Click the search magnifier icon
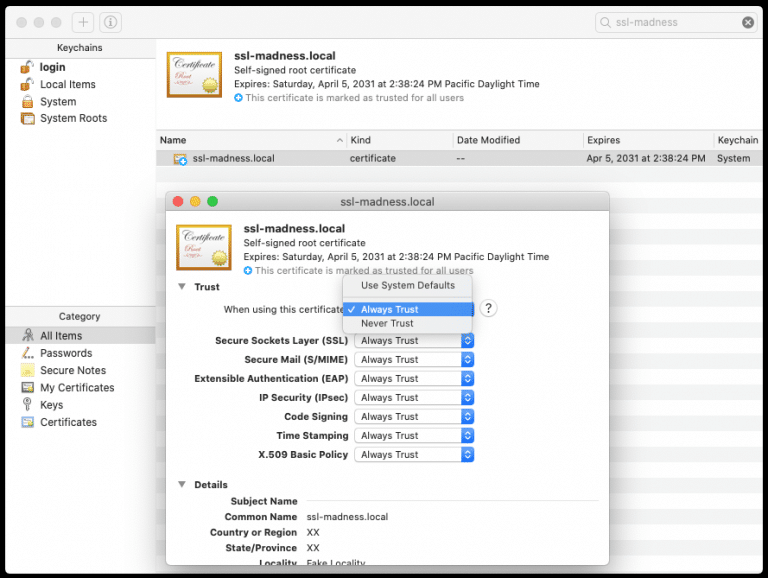The height and width of the screenshot is (578, 768). [605, 23]
